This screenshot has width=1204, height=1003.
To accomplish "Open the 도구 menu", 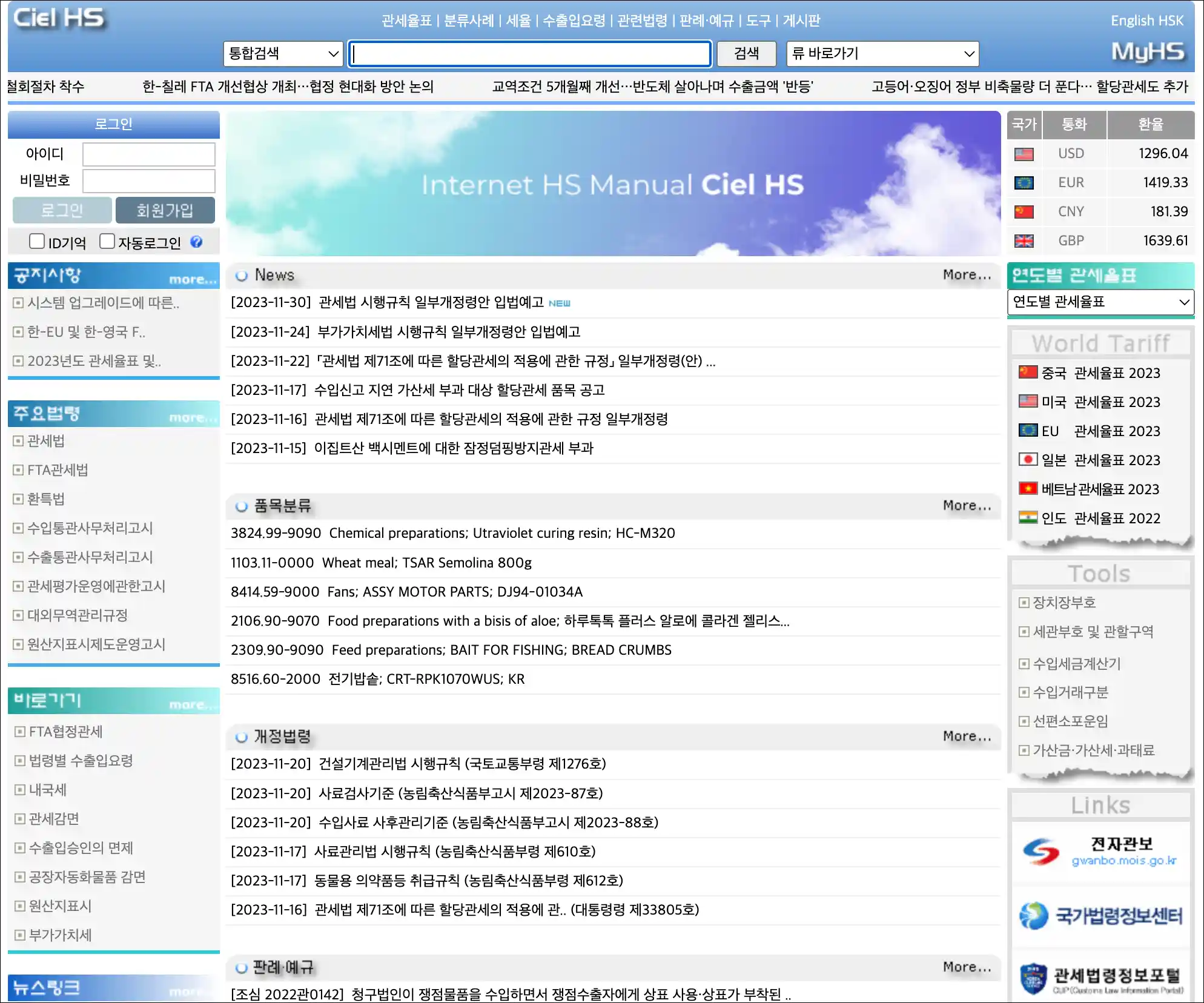I will coord(758,21).
